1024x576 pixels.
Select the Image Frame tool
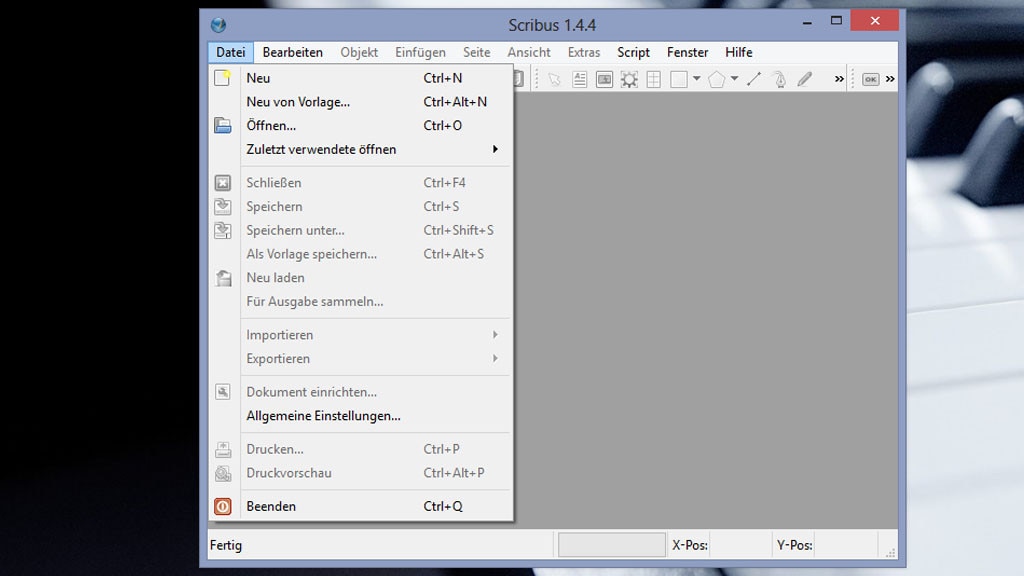[604, 80]
